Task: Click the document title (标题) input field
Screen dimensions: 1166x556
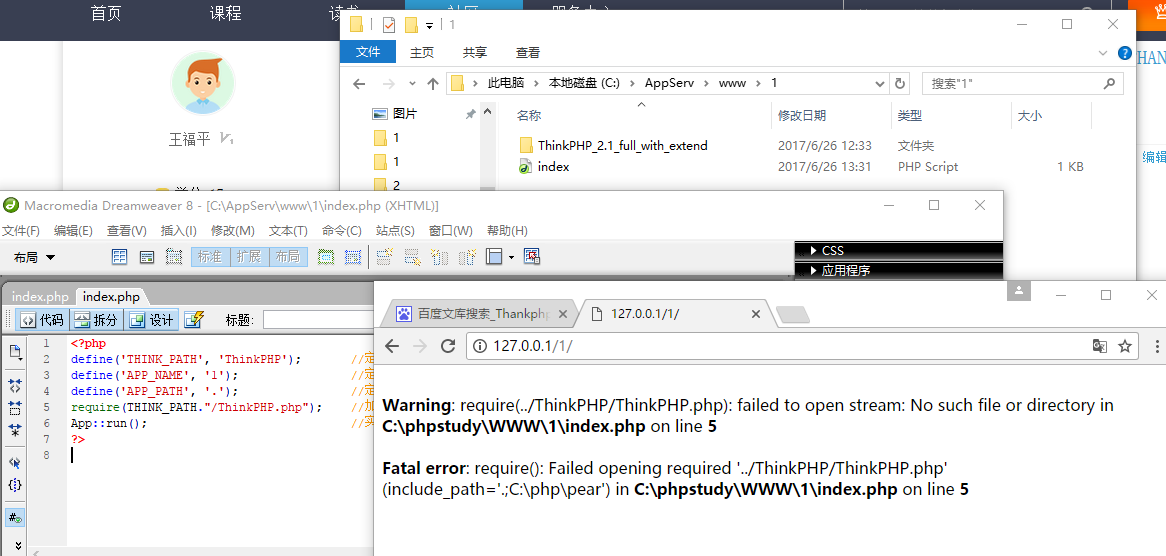Action: click(x=318, y=320)
